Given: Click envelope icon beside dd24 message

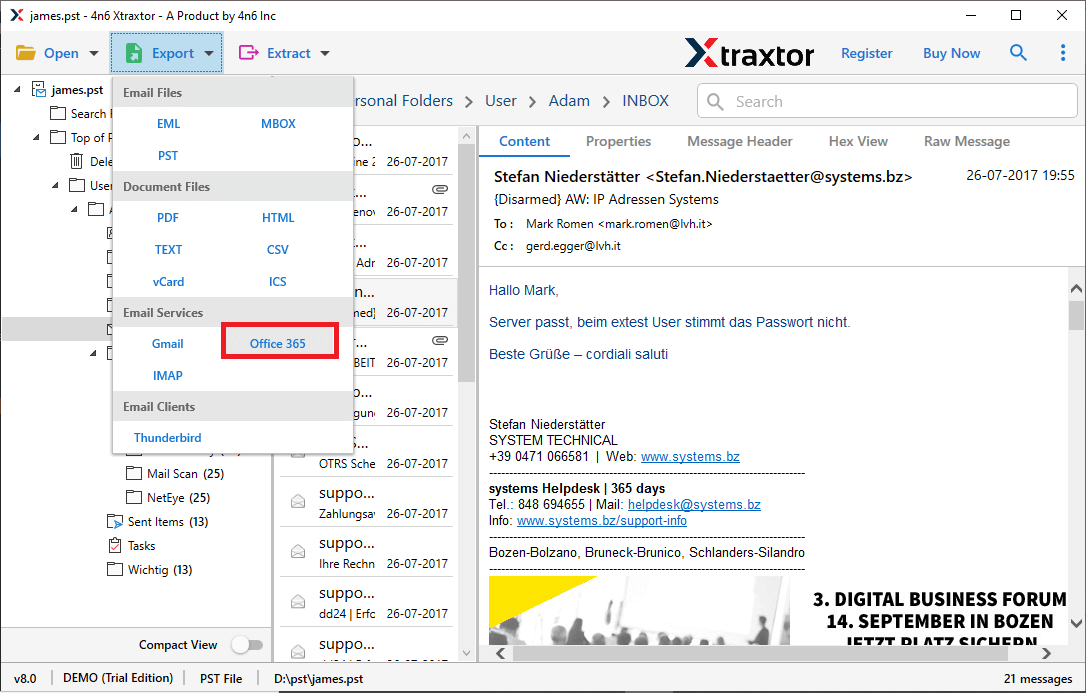Looking at the screenshot, I should [298, 602].
